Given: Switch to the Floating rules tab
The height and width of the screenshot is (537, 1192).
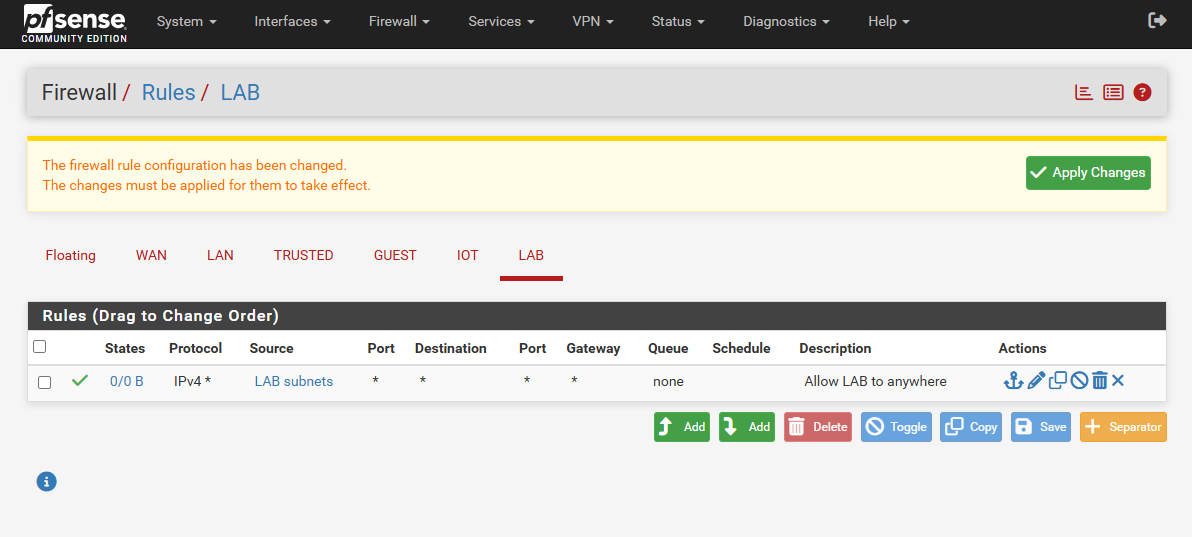Looking at the screenshot, I should [71, 256].
